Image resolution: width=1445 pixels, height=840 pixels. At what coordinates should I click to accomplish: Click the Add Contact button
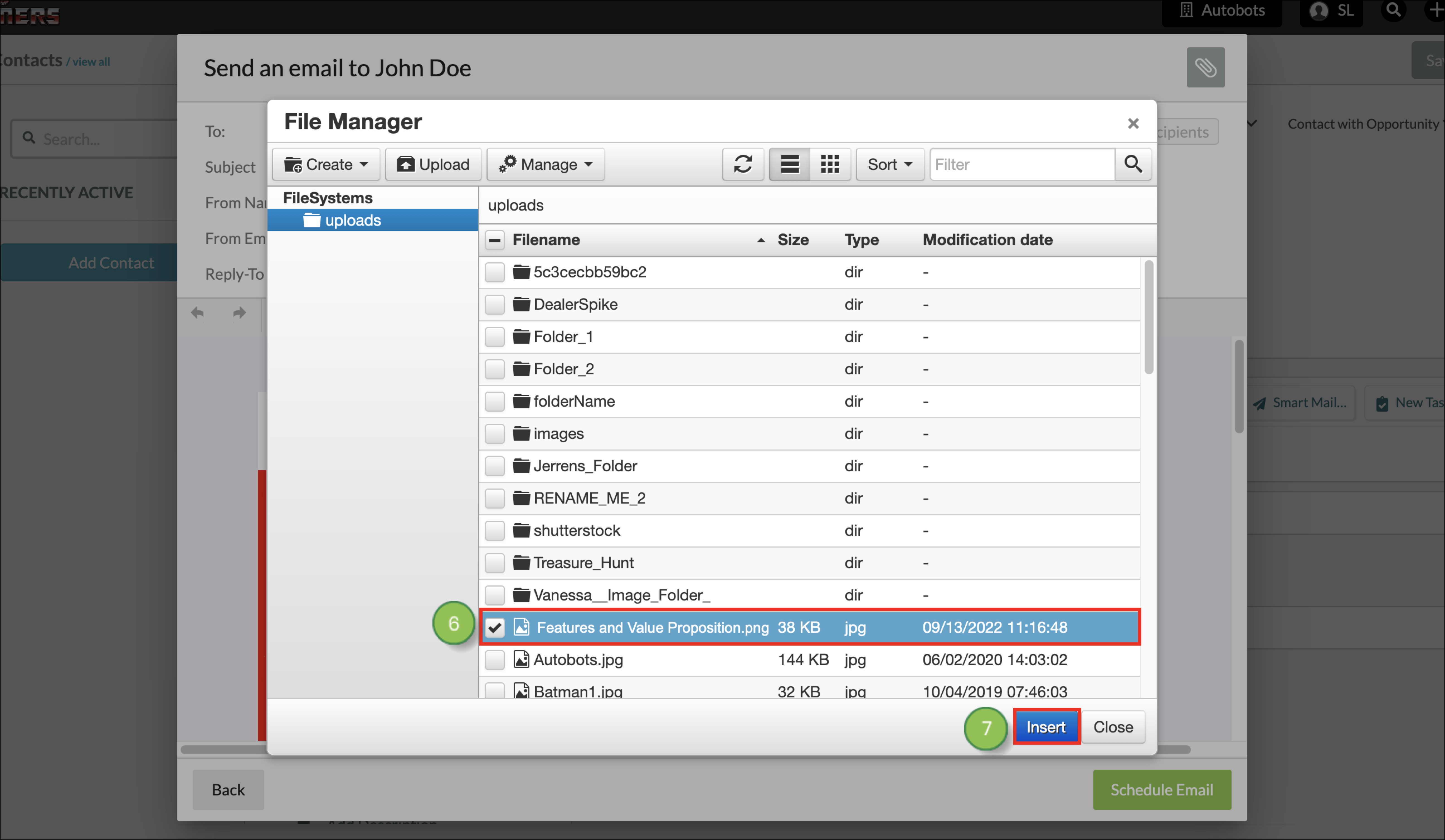coord(89,262)
